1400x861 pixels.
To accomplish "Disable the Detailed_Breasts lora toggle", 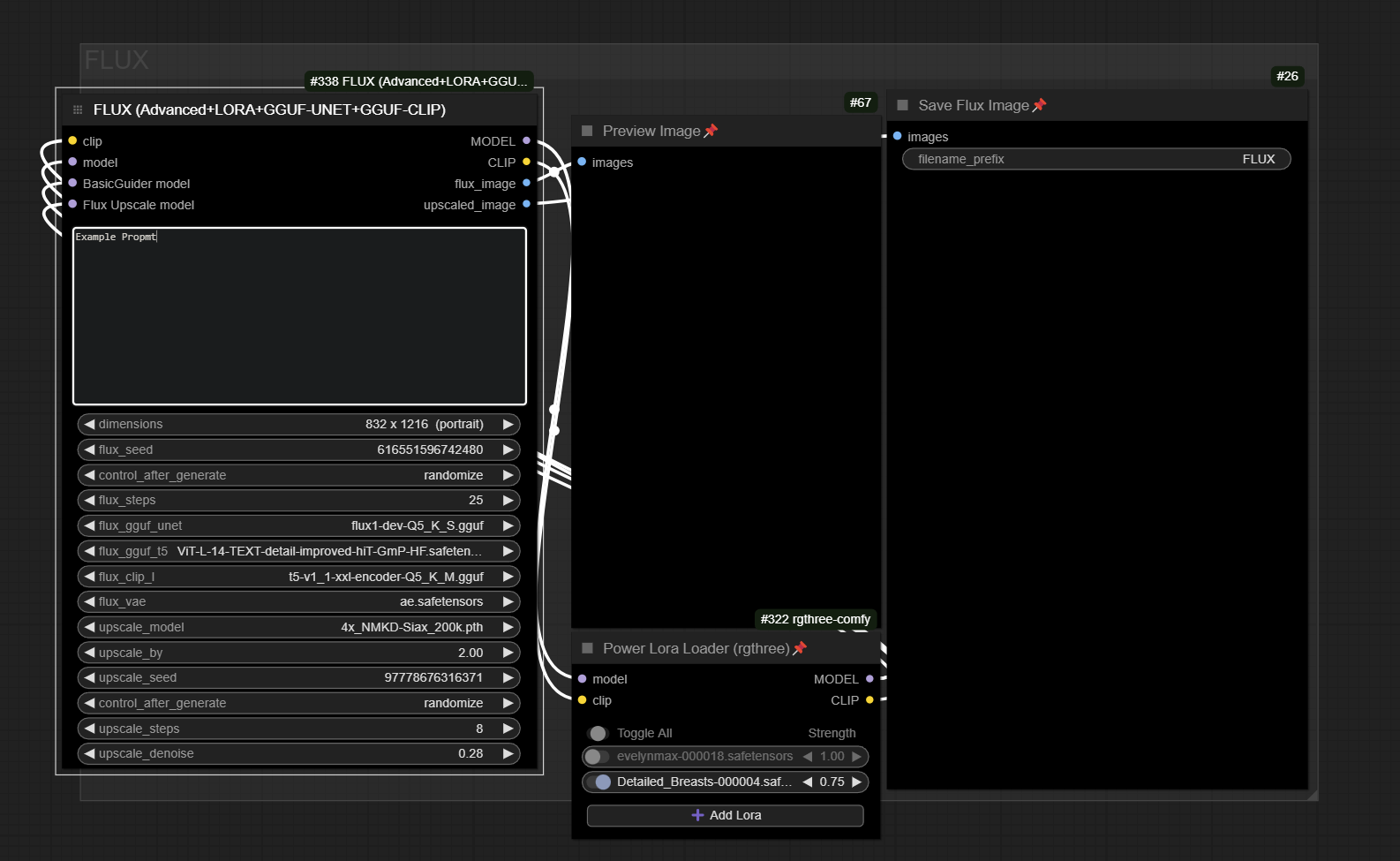I will point(598,782).
